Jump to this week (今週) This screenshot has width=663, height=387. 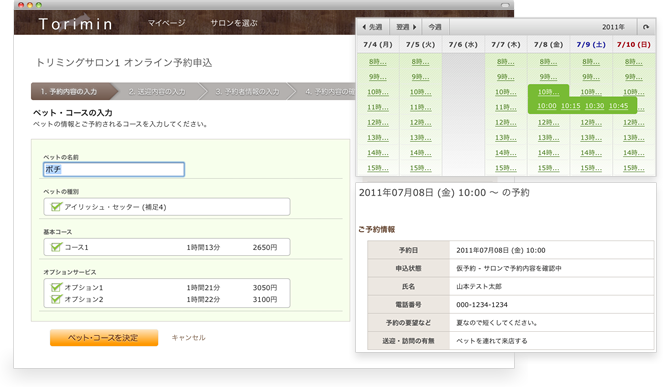point(435,27)
